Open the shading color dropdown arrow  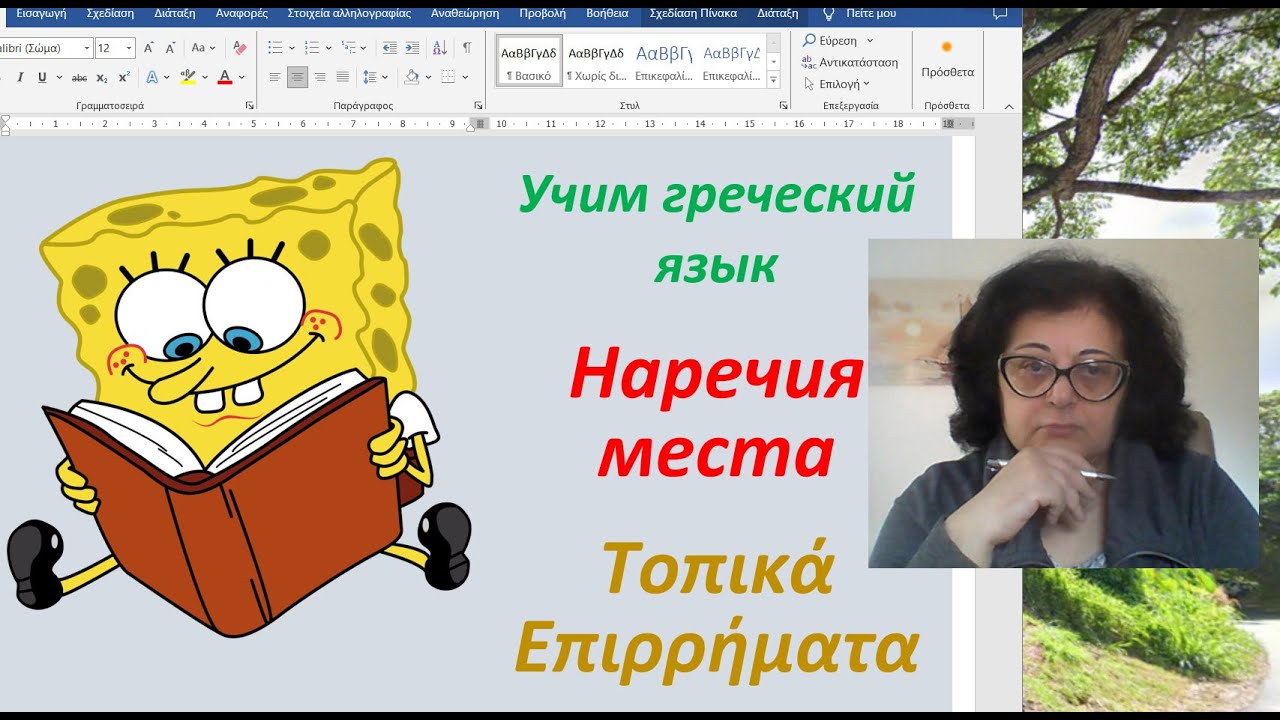coord(427,77)
